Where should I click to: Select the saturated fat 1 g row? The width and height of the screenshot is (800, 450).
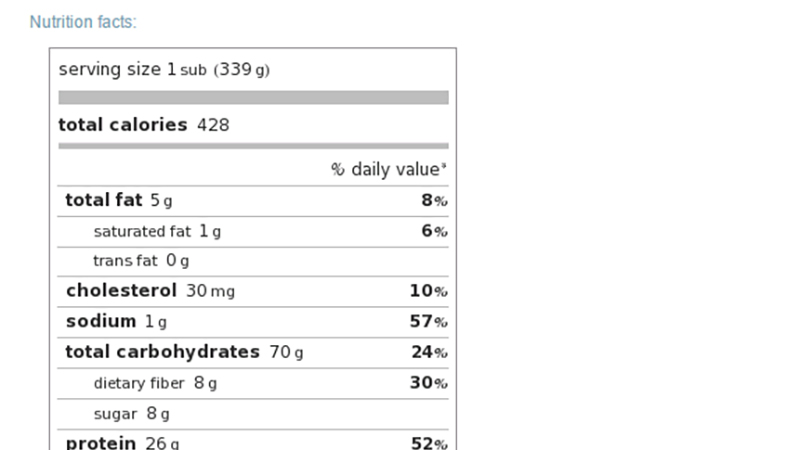coord(253,232)
